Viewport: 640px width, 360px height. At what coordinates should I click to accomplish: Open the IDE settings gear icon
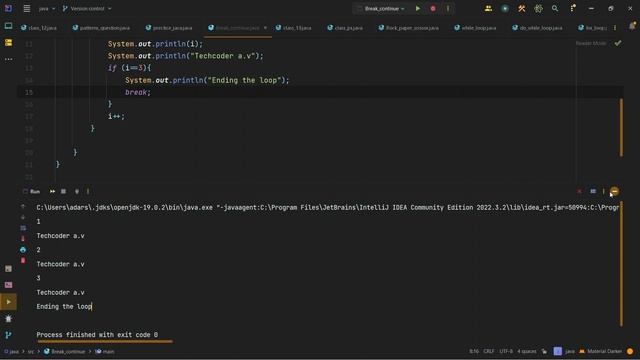538,8
